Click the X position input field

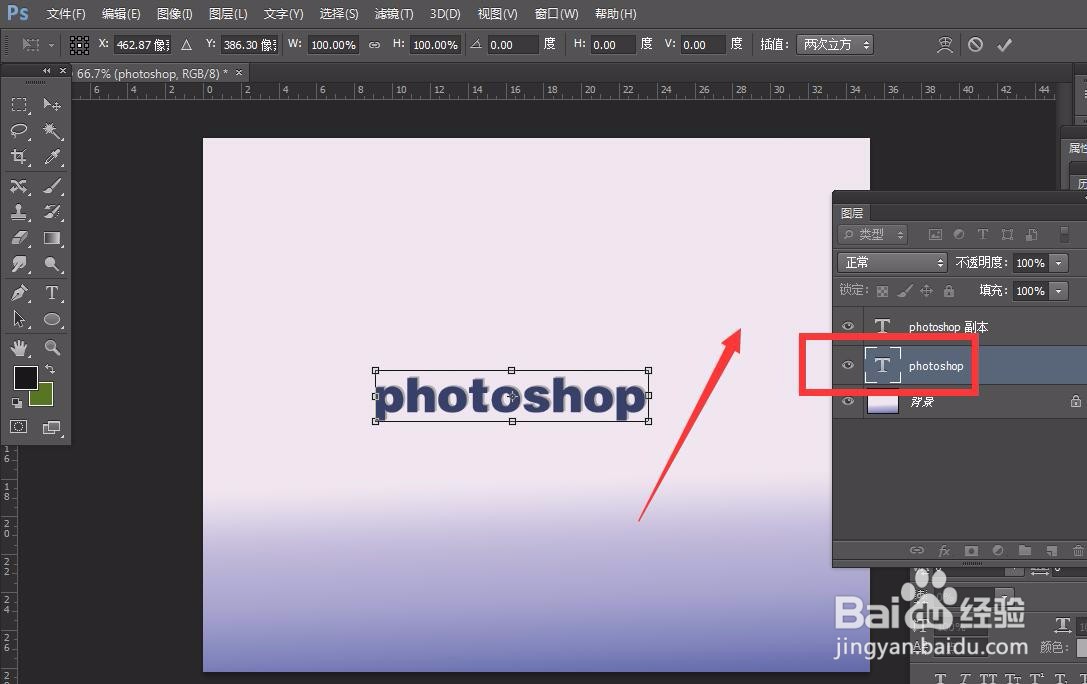coord(142,45)
